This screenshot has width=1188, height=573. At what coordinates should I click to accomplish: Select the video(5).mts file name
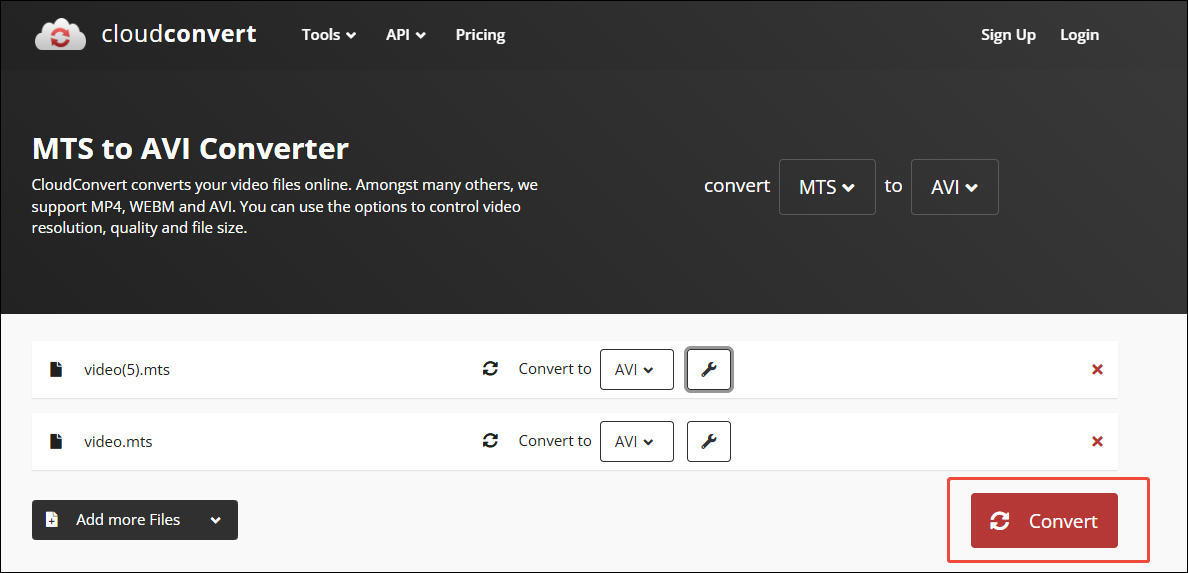[x=127, y=370]
